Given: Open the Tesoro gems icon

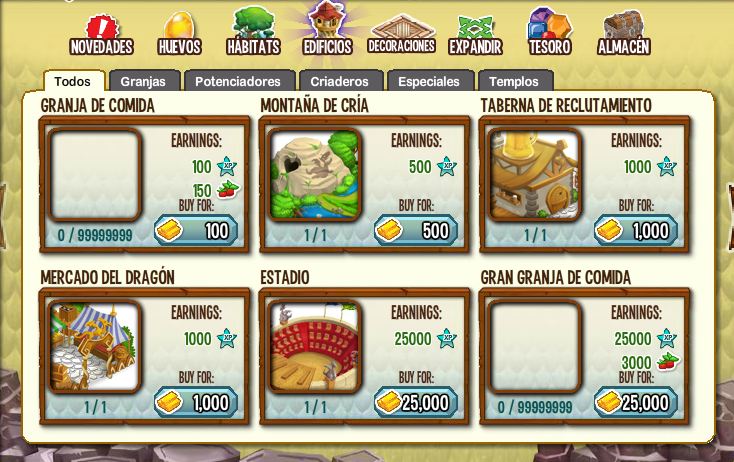Looking at the screenshot, I should pos(550,32).
